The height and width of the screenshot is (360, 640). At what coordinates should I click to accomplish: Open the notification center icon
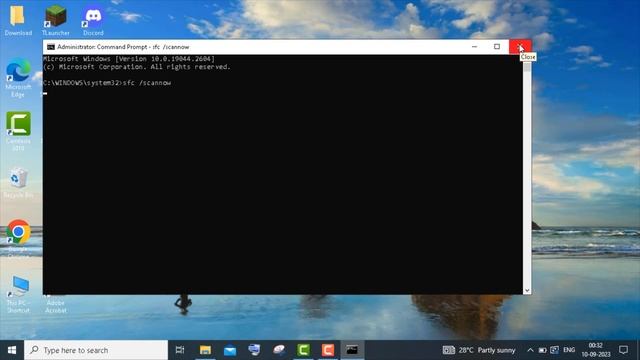623,350
